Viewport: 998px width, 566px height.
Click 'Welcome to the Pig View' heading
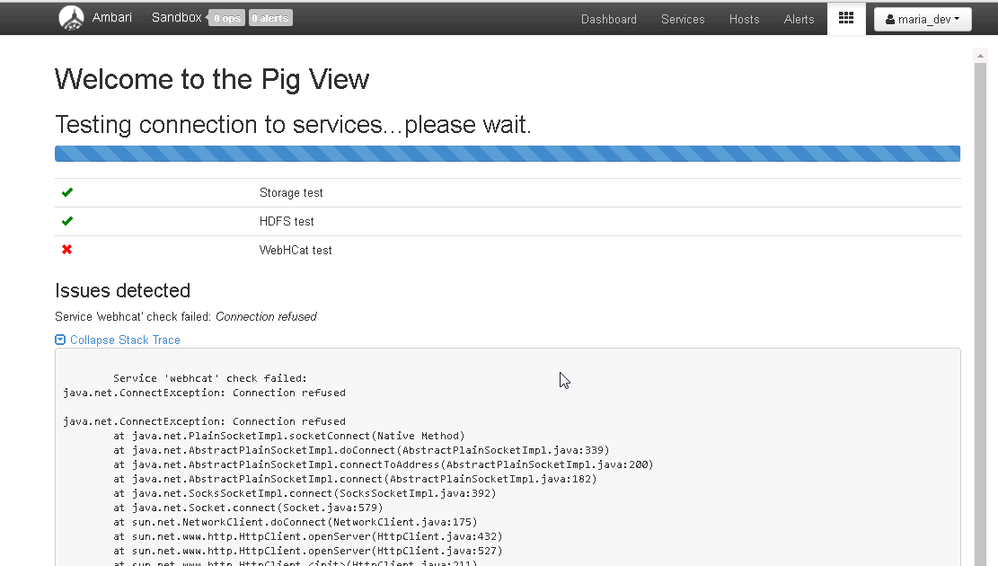click(x=212, y=80)
